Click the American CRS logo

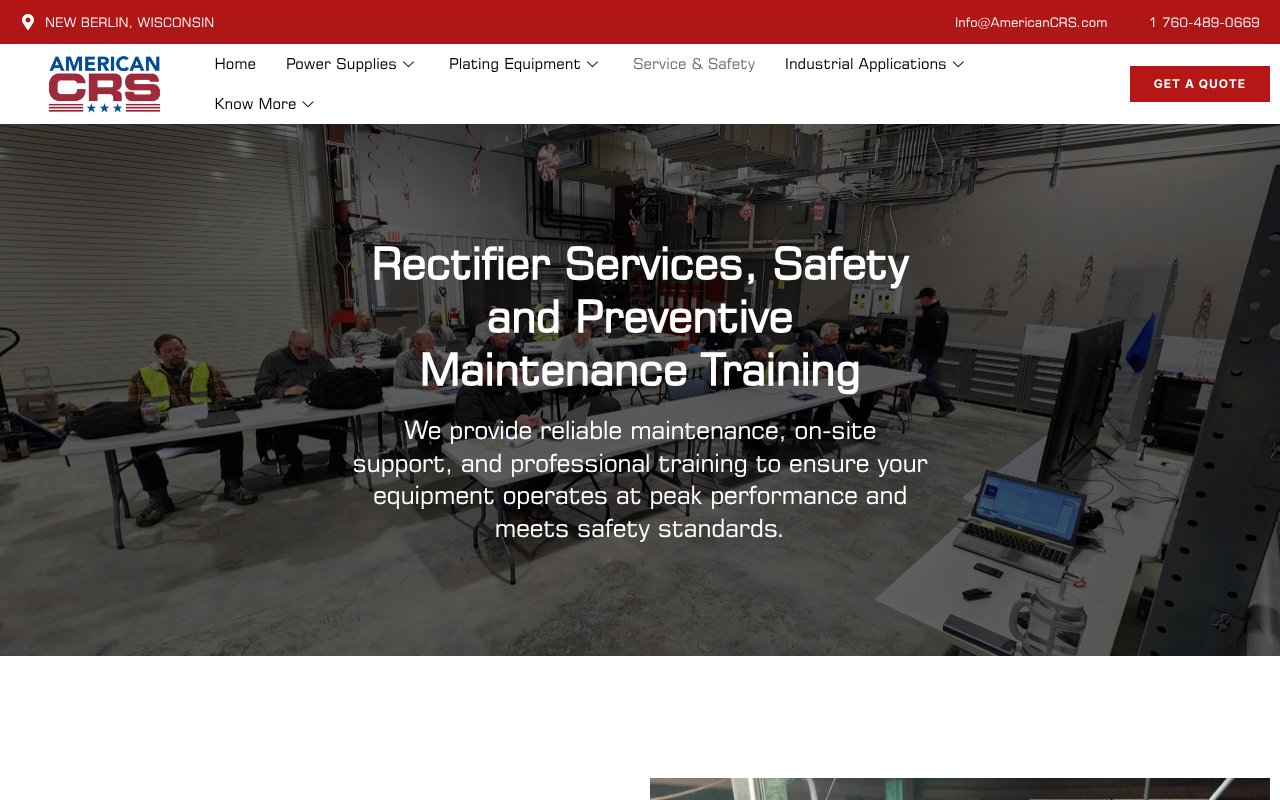pyautogui.click(x=103, y=84)
